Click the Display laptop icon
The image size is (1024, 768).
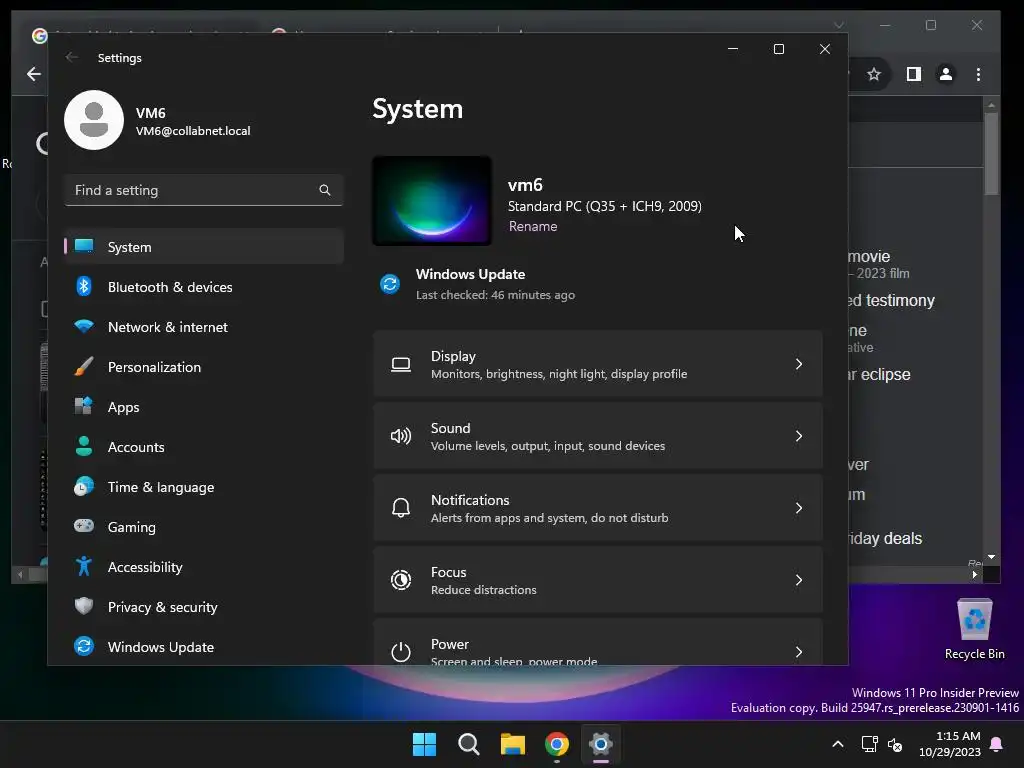tap(401, 364)
